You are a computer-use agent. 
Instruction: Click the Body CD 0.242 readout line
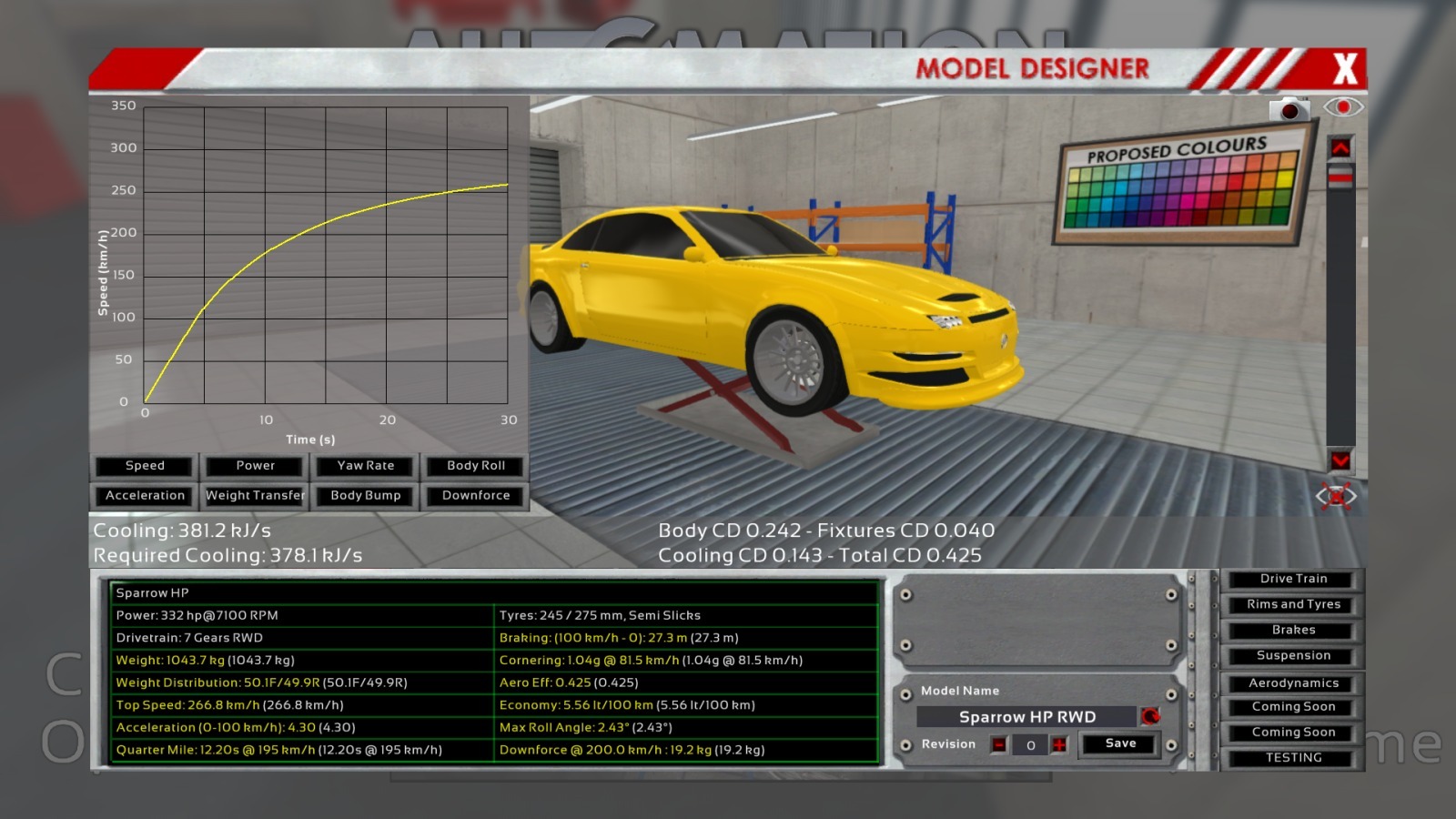point(826,531)
